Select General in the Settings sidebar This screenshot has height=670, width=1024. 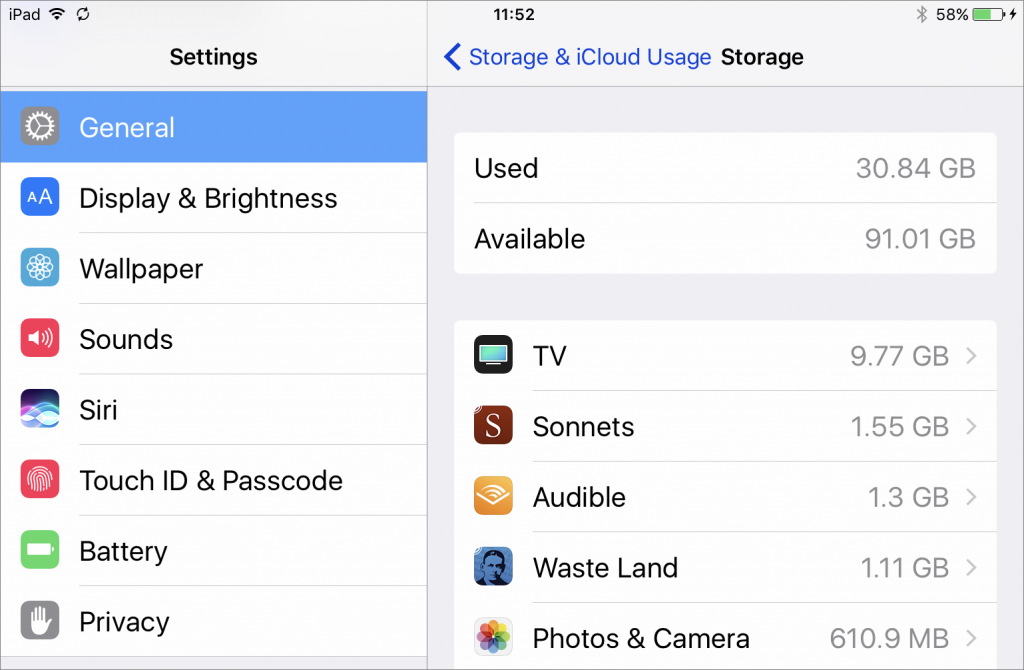click(126, 126)
